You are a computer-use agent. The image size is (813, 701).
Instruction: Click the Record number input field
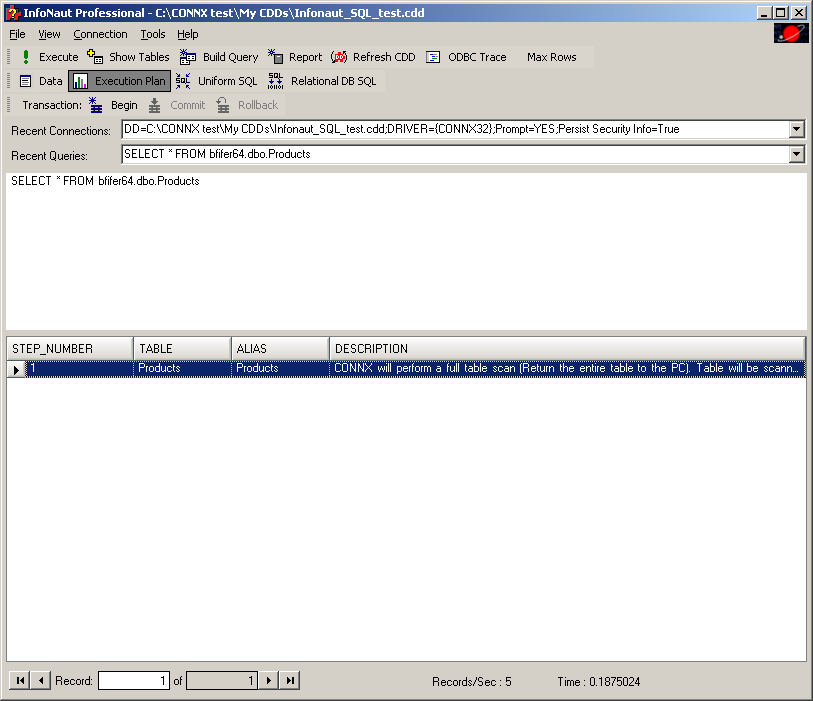(x=134, y=681)
